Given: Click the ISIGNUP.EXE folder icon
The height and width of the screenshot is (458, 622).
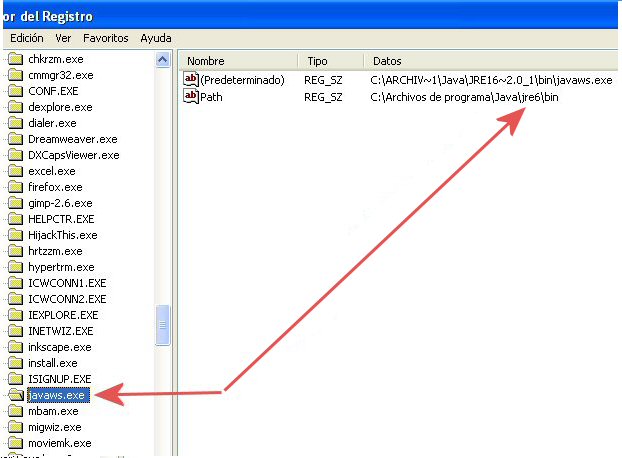Looking at the screenshot, I should [15, 379].
